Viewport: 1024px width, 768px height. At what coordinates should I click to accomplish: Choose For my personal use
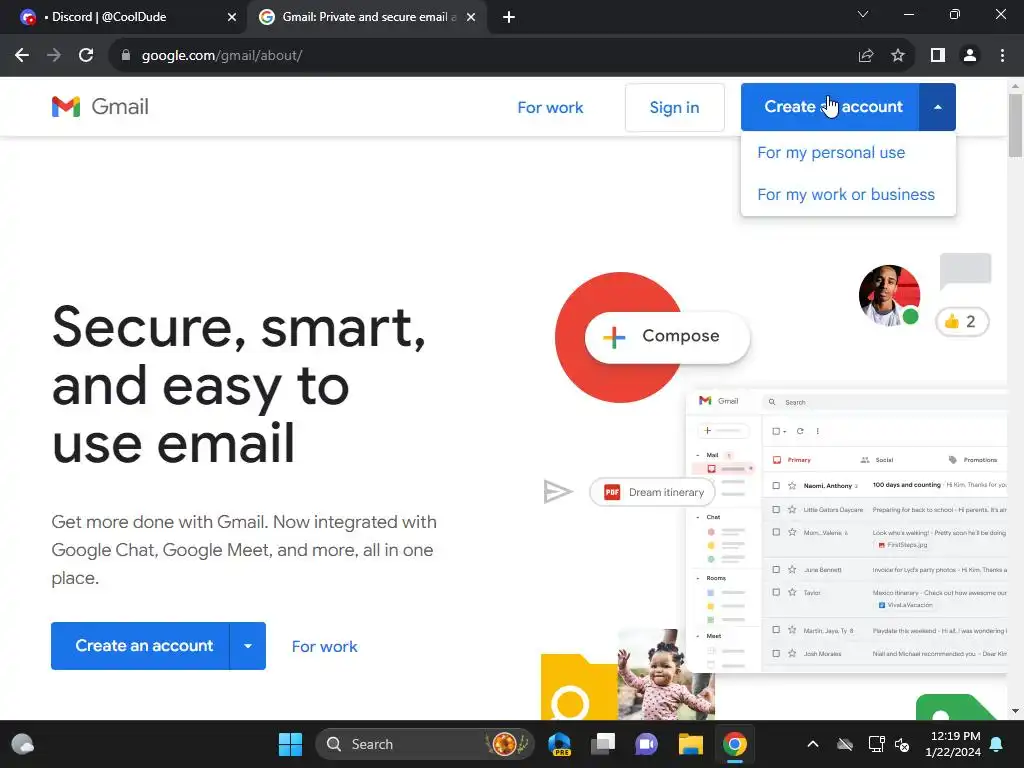[831, 153]
